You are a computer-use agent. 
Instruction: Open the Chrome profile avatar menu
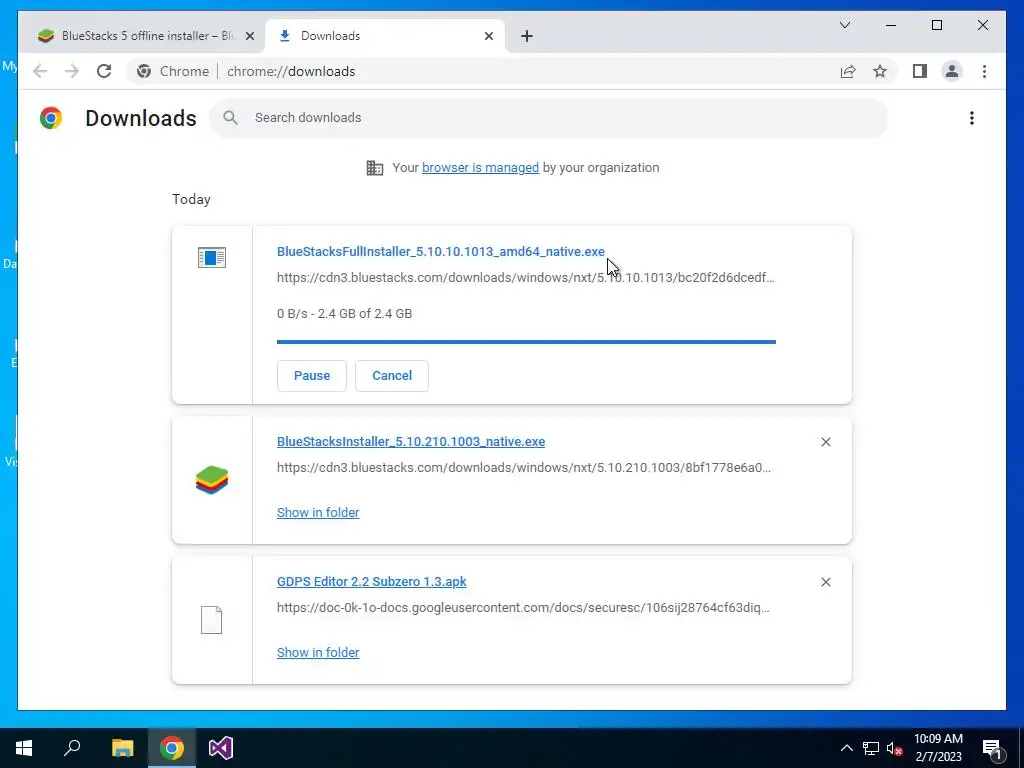[x=952, y=71]
